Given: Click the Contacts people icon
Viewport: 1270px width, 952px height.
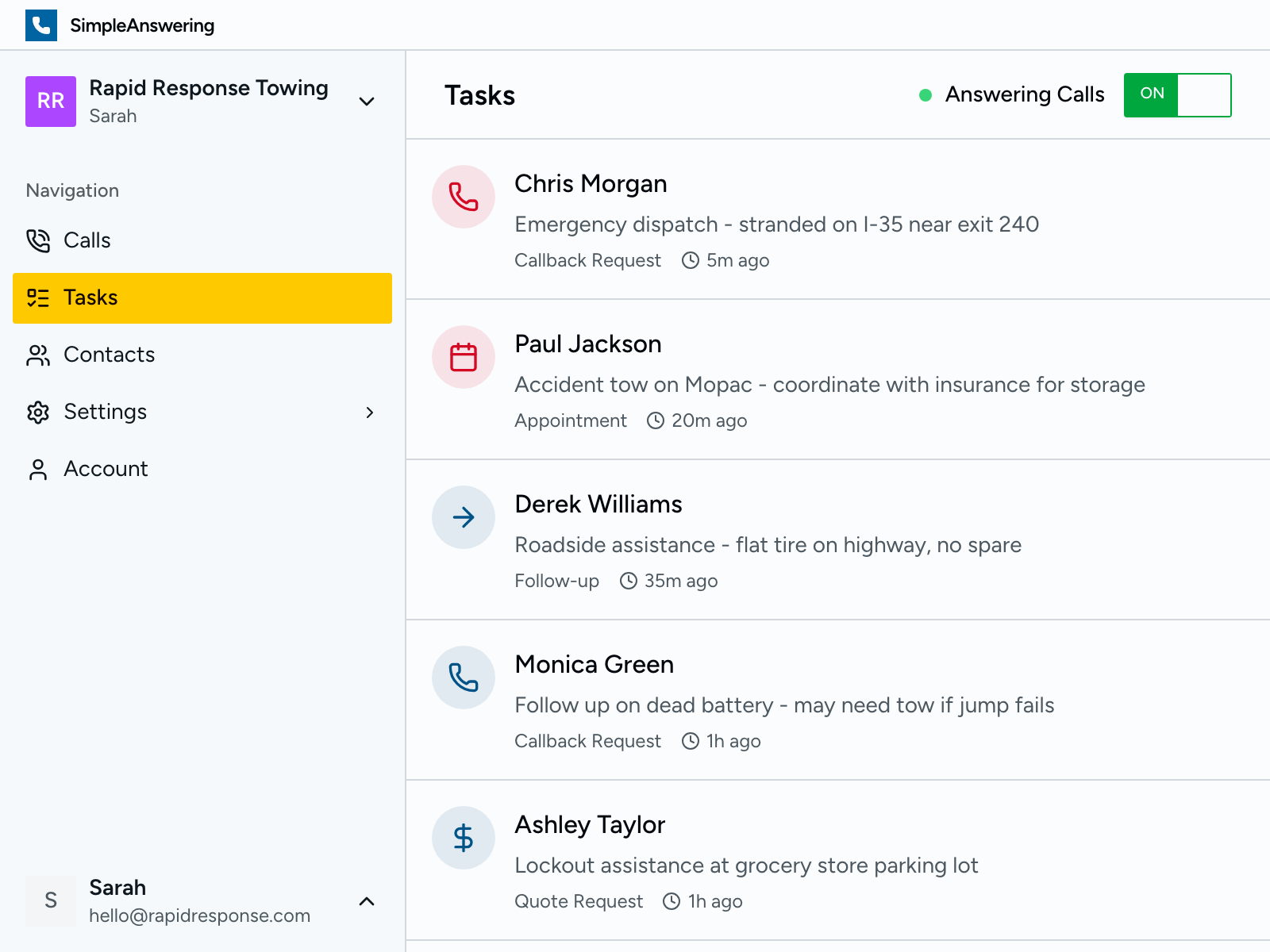Looking at the screenshot, I should (39, 355).
